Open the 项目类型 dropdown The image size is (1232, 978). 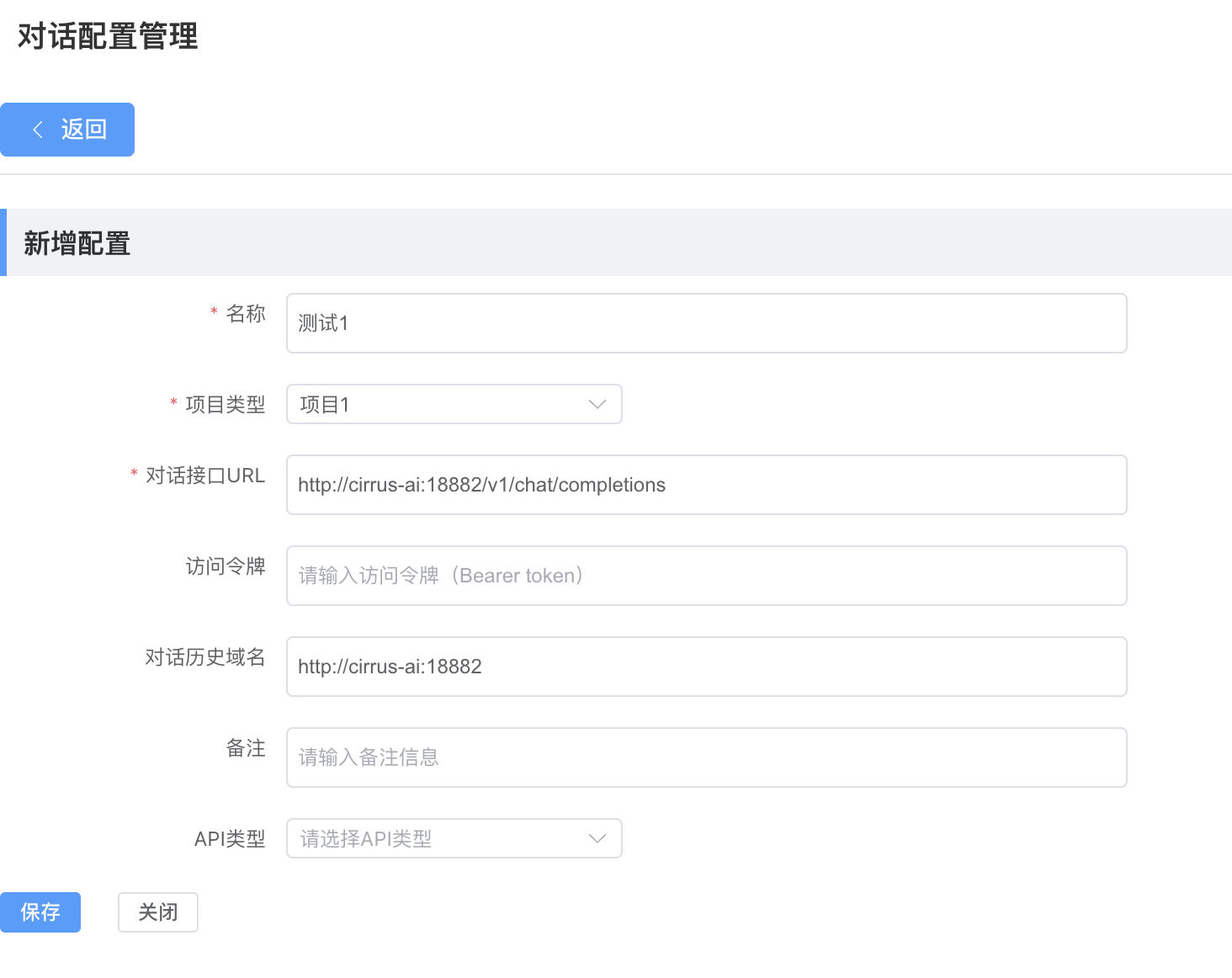click(x=454, y=404)
